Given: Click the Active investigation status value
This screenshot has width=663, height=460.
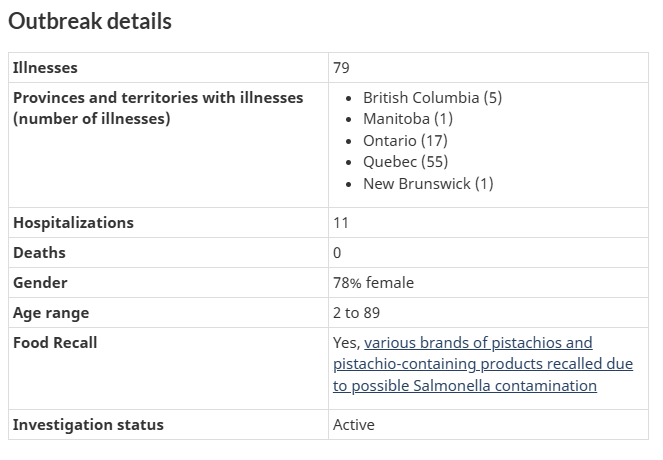Looking at the screenshot, I should click(353, 425).
